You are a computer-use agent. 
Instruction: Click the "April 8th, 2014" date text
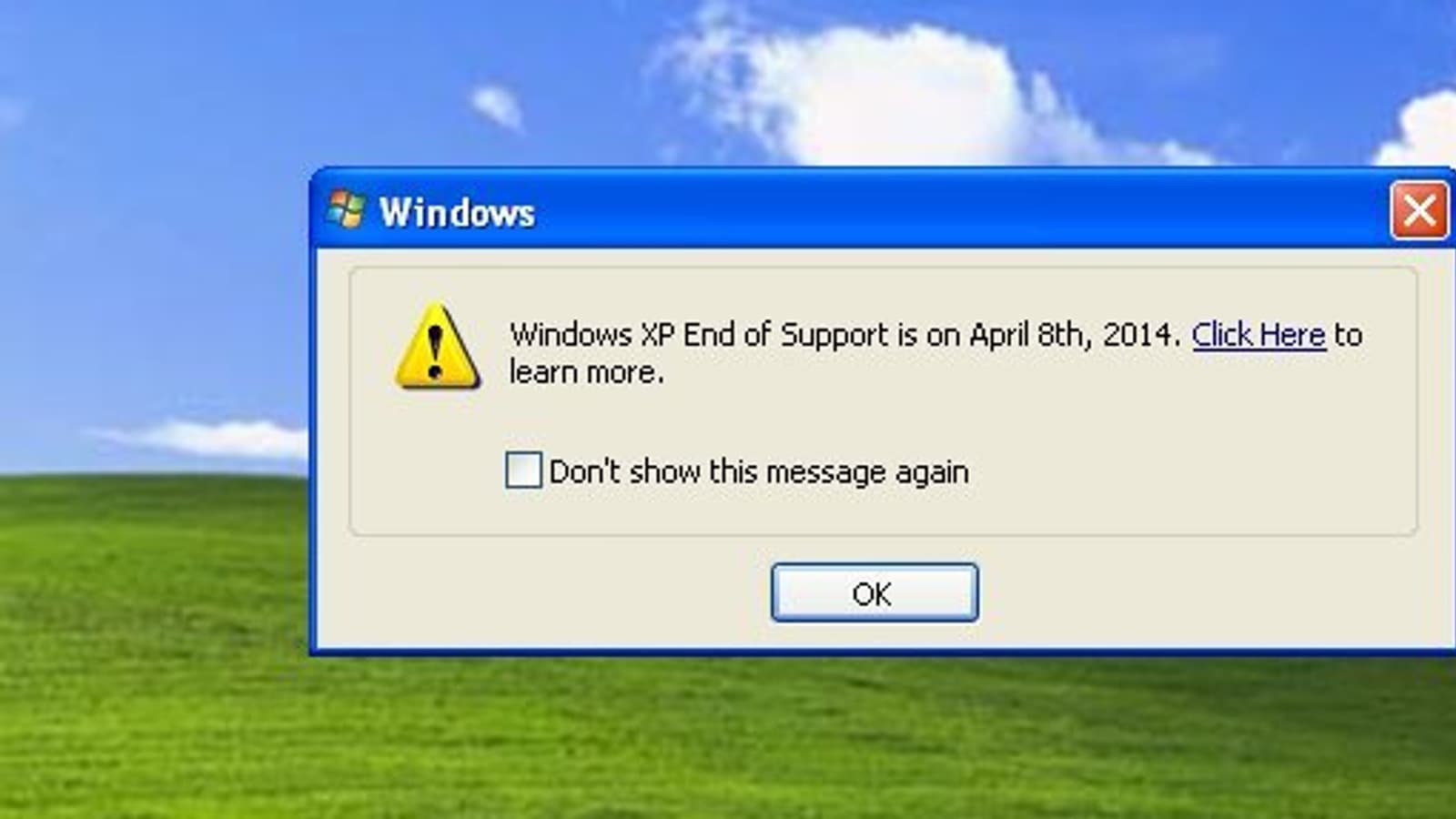tap(1075, 335)
